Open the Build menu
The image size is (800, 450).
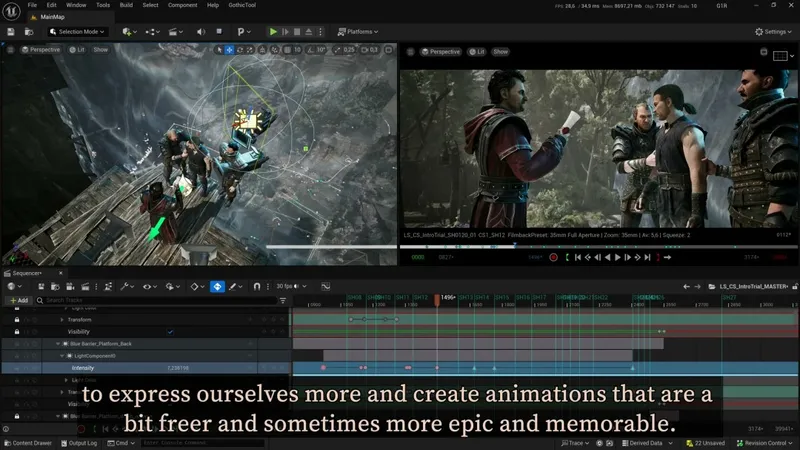(126, 5)
